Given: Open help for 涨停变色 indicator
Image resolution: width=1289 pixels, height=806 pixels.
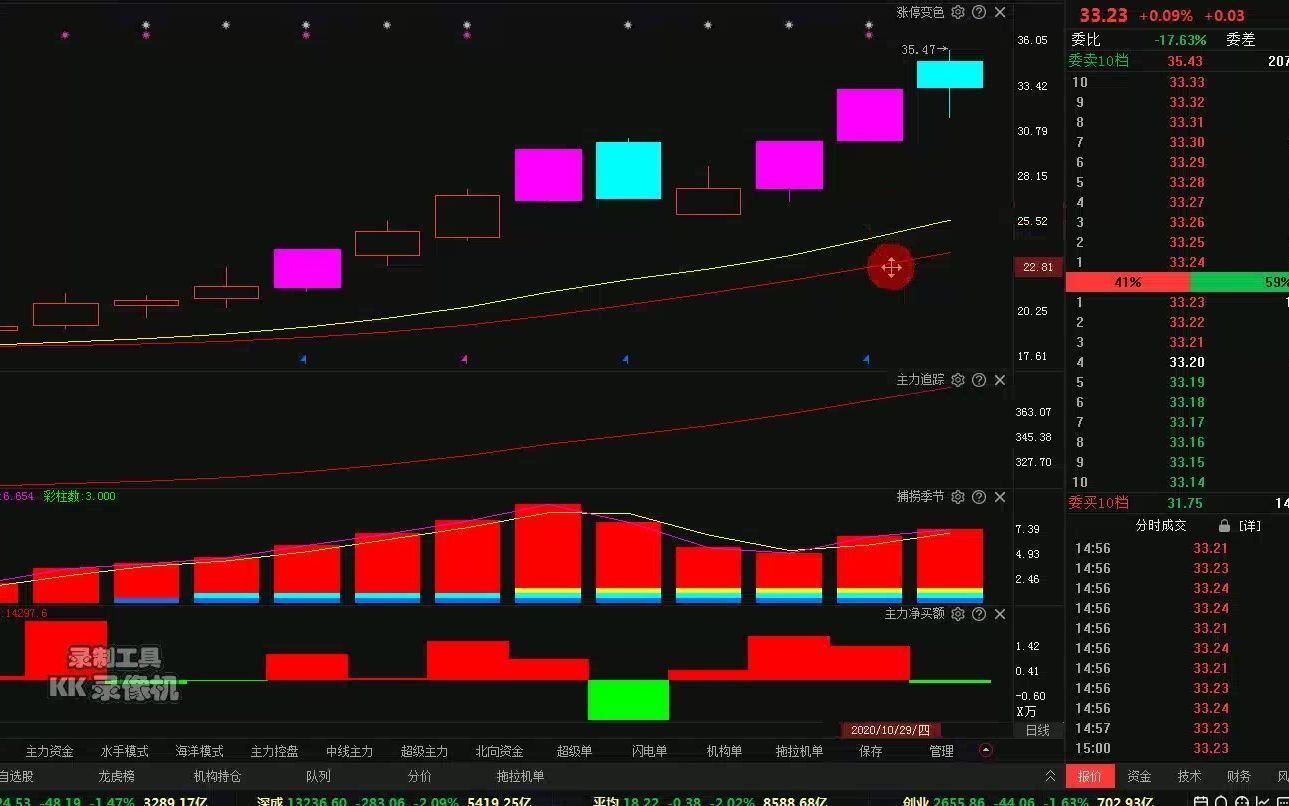Looking at the screenshot, I should pos(979,12).
